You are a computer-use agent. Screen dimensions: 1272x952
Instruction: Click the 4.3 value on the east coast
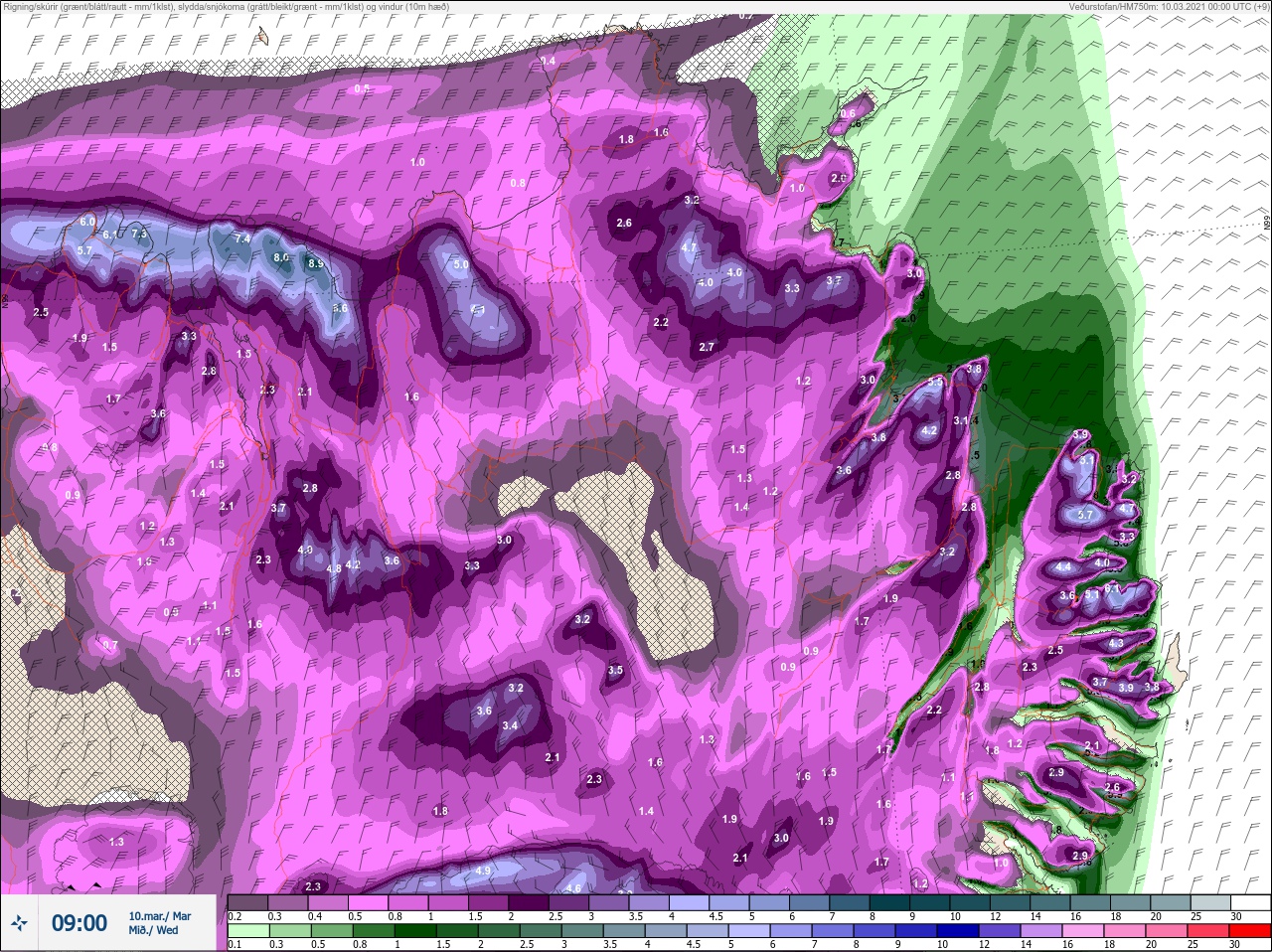click(1116, 643)
